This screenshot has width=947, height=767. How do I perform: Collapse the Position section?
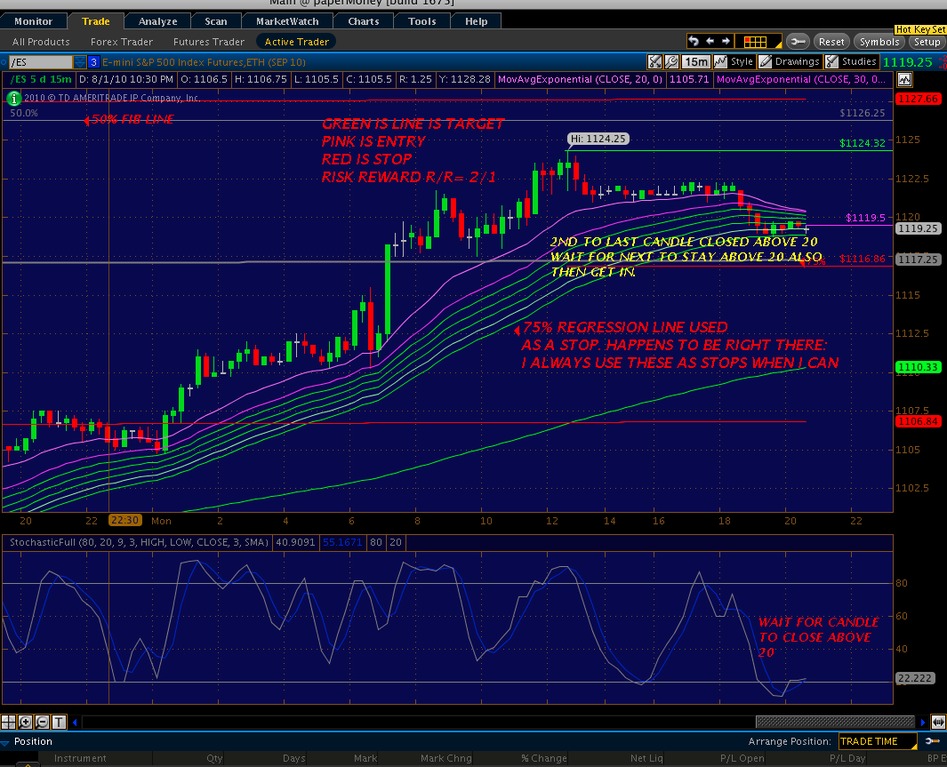5,742
